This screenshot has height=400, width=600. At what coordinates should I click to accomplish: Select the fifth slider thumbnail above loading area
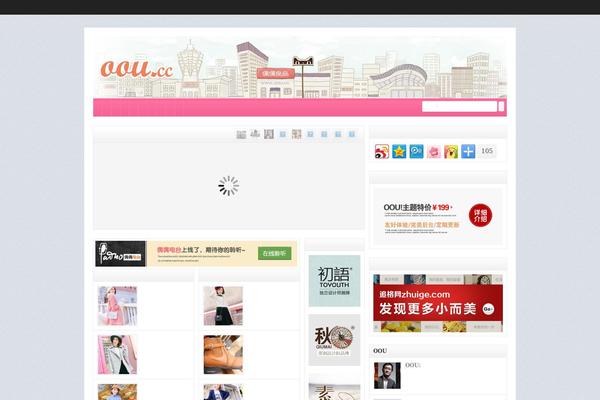[x=297, y=134]
